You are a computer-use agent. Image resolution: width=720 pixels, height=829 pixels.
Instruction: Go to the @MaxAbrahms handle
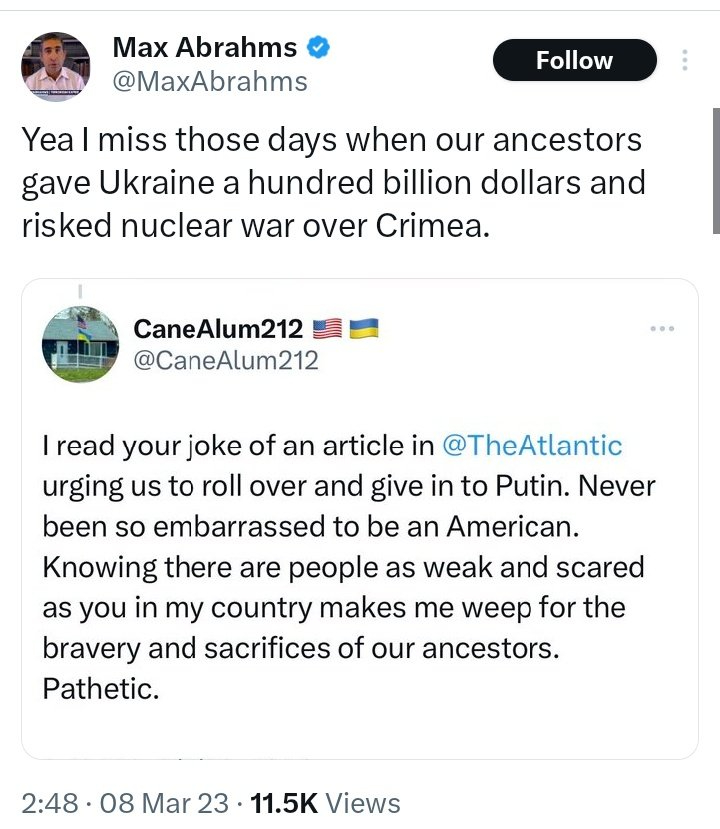point(210,81)
